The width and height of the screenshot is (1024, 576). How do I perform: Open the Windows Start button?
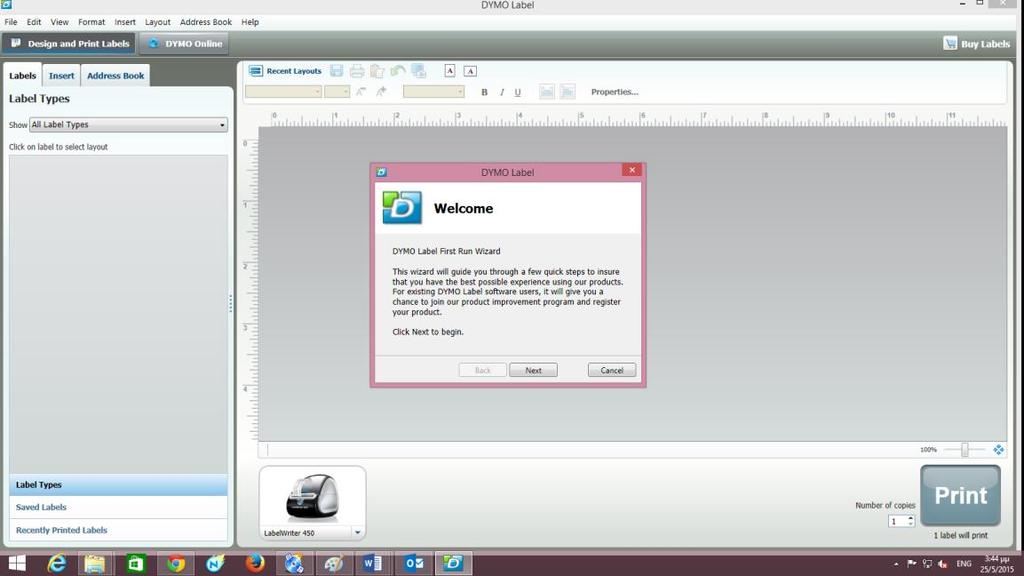click(x=17, y=563)
